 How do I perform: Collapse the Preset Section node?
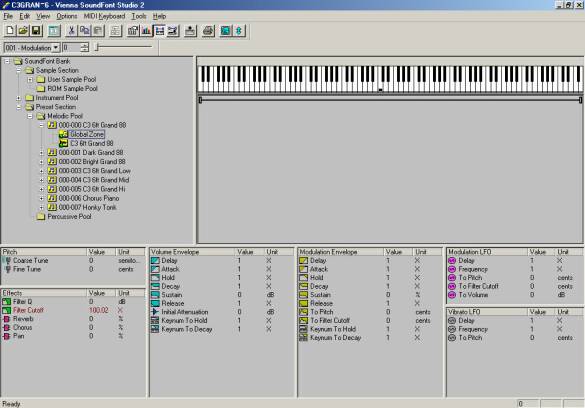pyautogui.click(x=19, y=107)
